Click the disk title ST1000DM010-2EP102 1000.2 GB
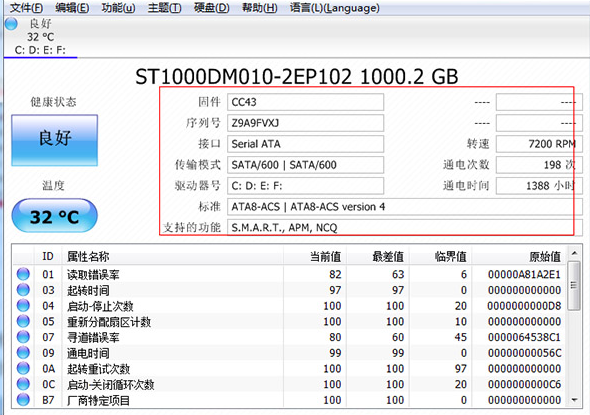 297,77
